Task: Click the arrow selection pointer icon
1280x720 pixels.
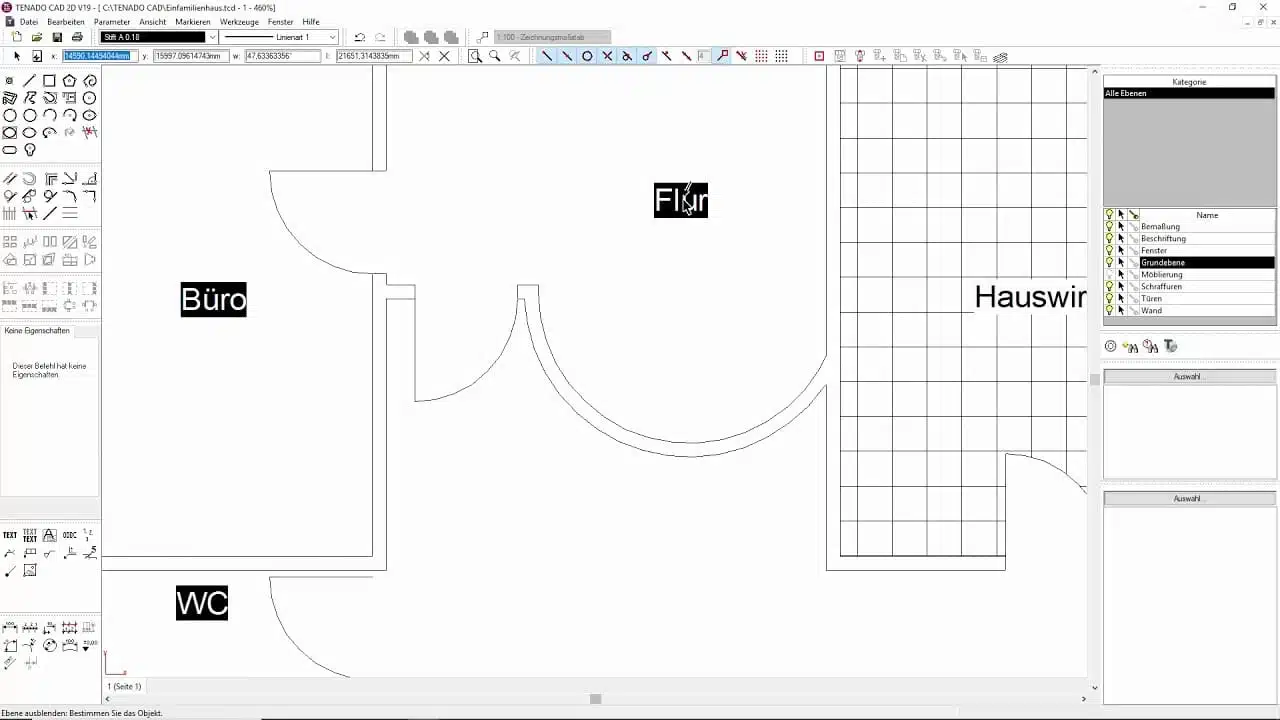Action: [16, 56]
